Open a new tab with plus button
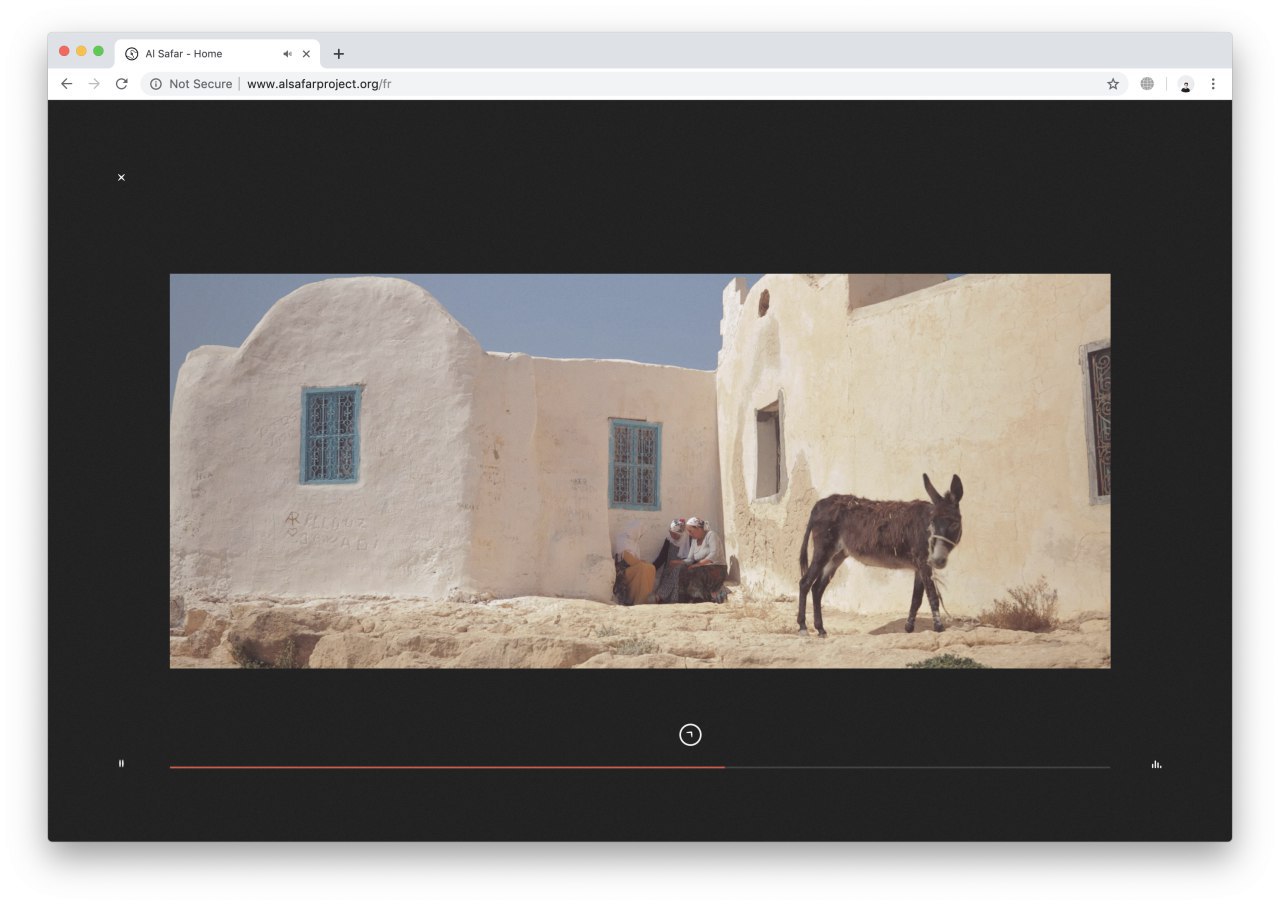The width and height of the screenshot is (1280, 905). point(339,54)
